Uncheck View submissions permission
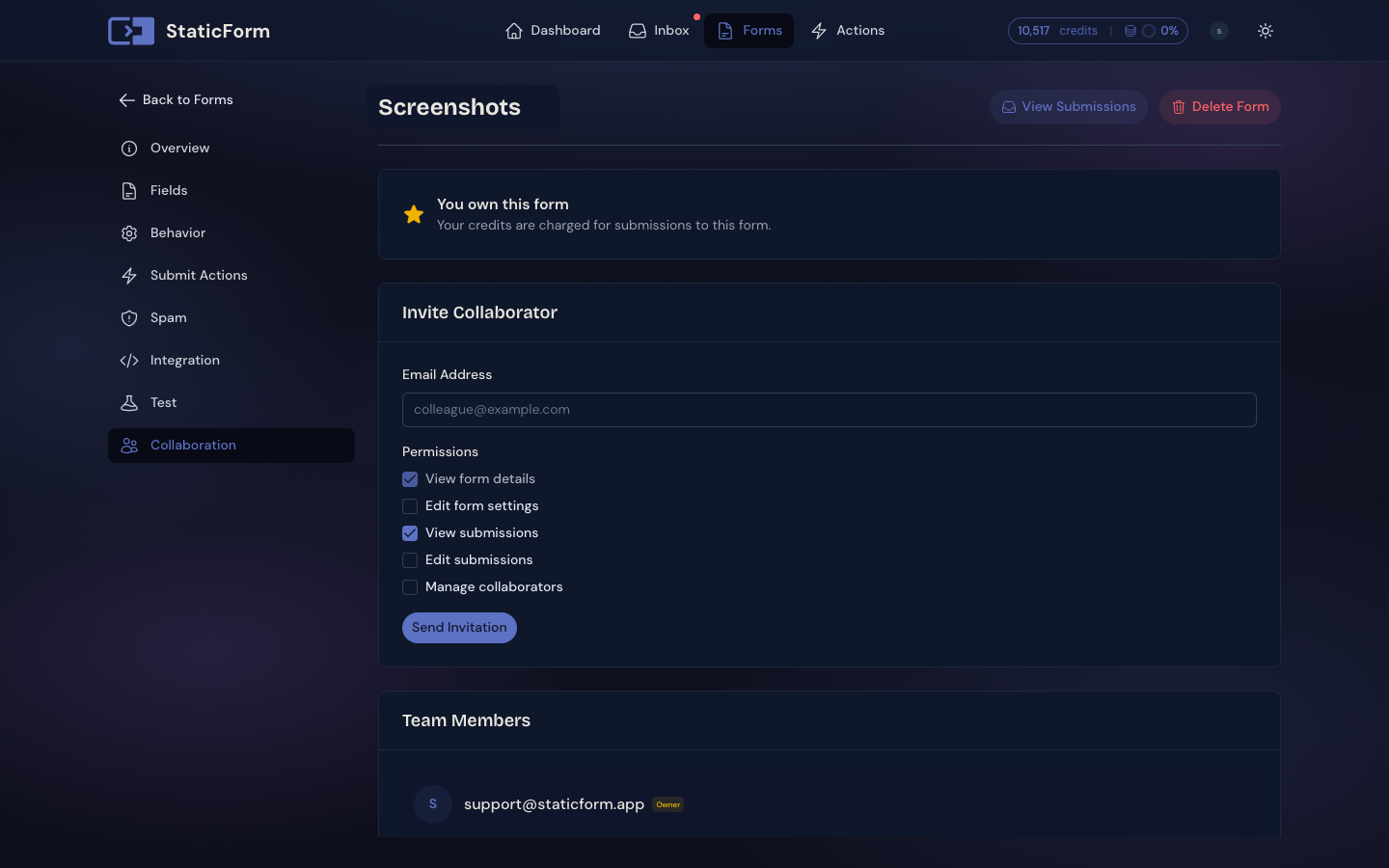 410,533
